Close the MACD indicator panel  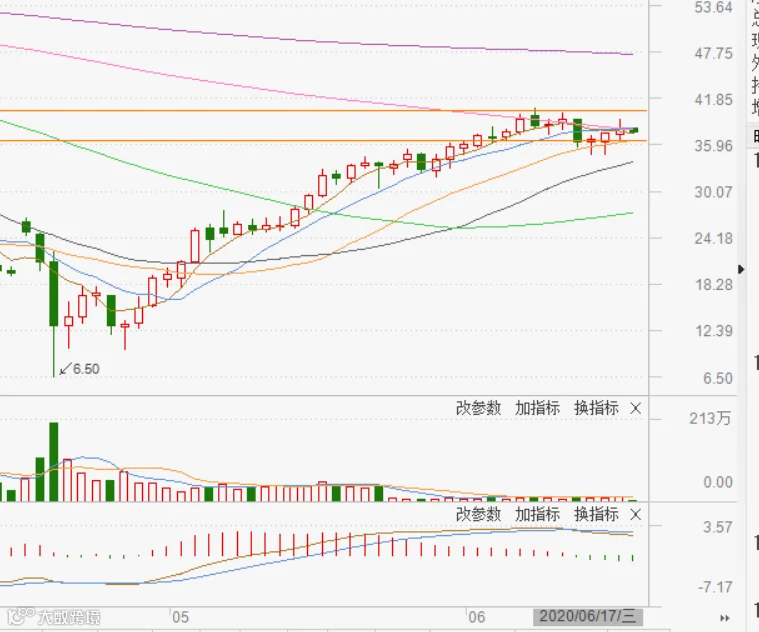[x=636, y=515]
